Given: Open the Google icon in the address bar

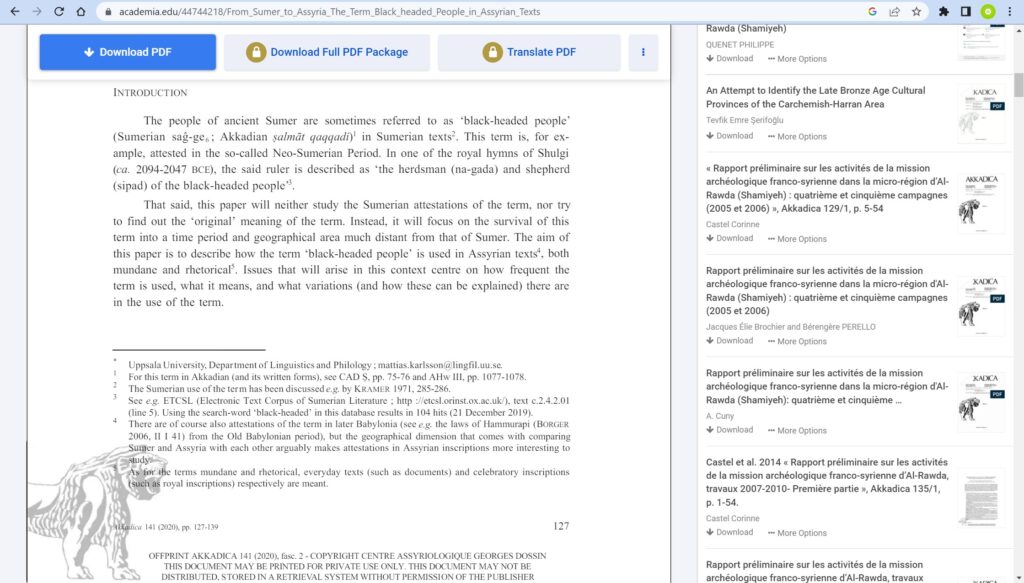Looking at the screenshot, I should 872,11.
